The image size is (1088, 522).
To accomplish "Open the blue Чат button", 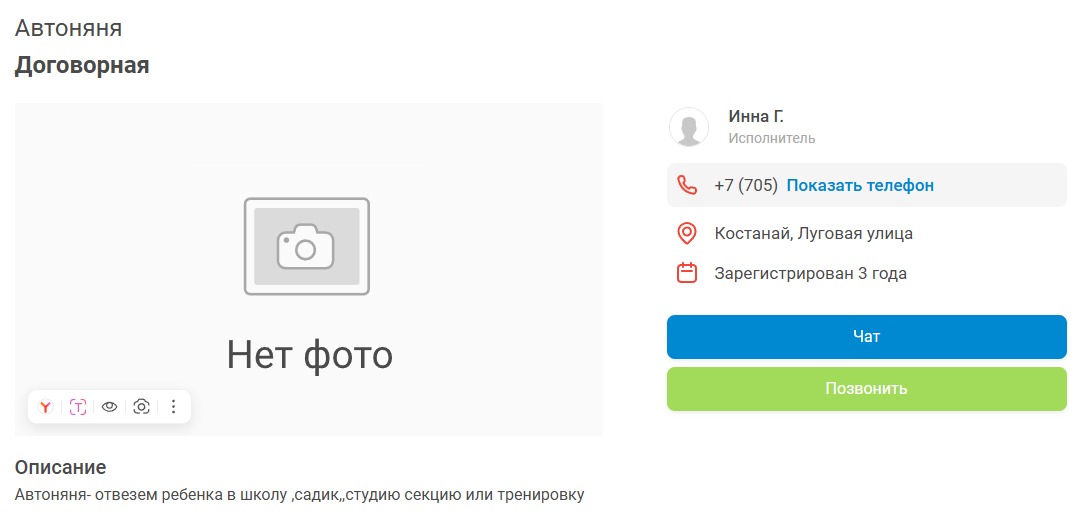I will click(x=866, y=337).
